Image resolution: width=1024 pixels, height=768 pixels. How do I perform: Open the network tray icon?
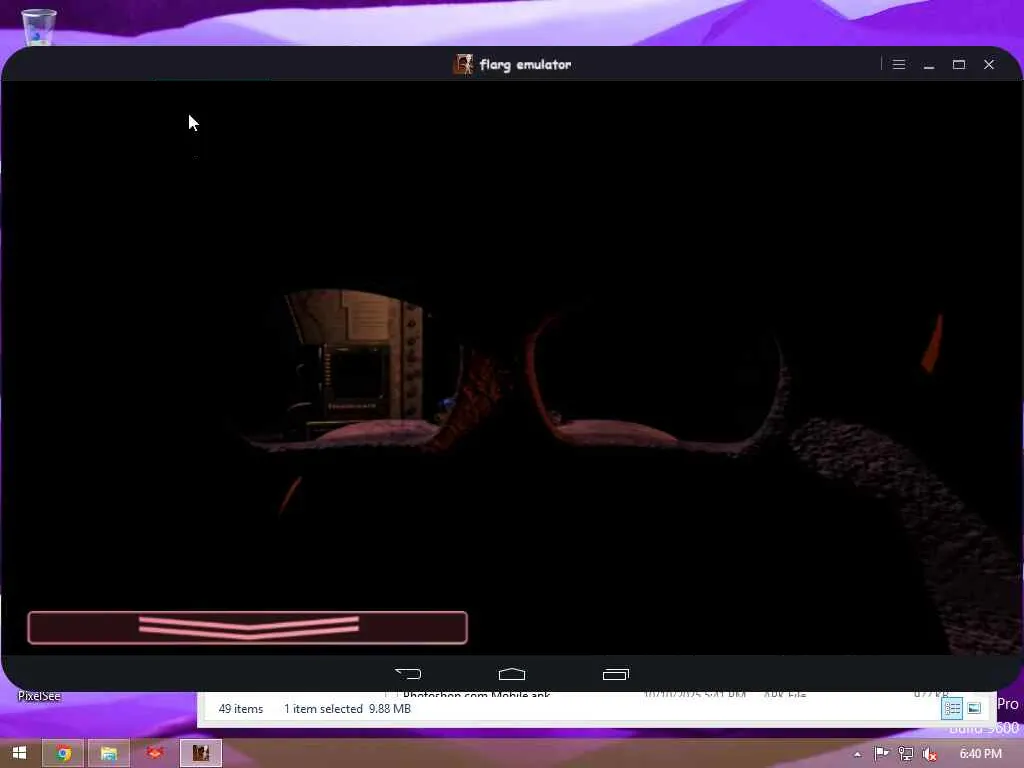tap(906, 754)
